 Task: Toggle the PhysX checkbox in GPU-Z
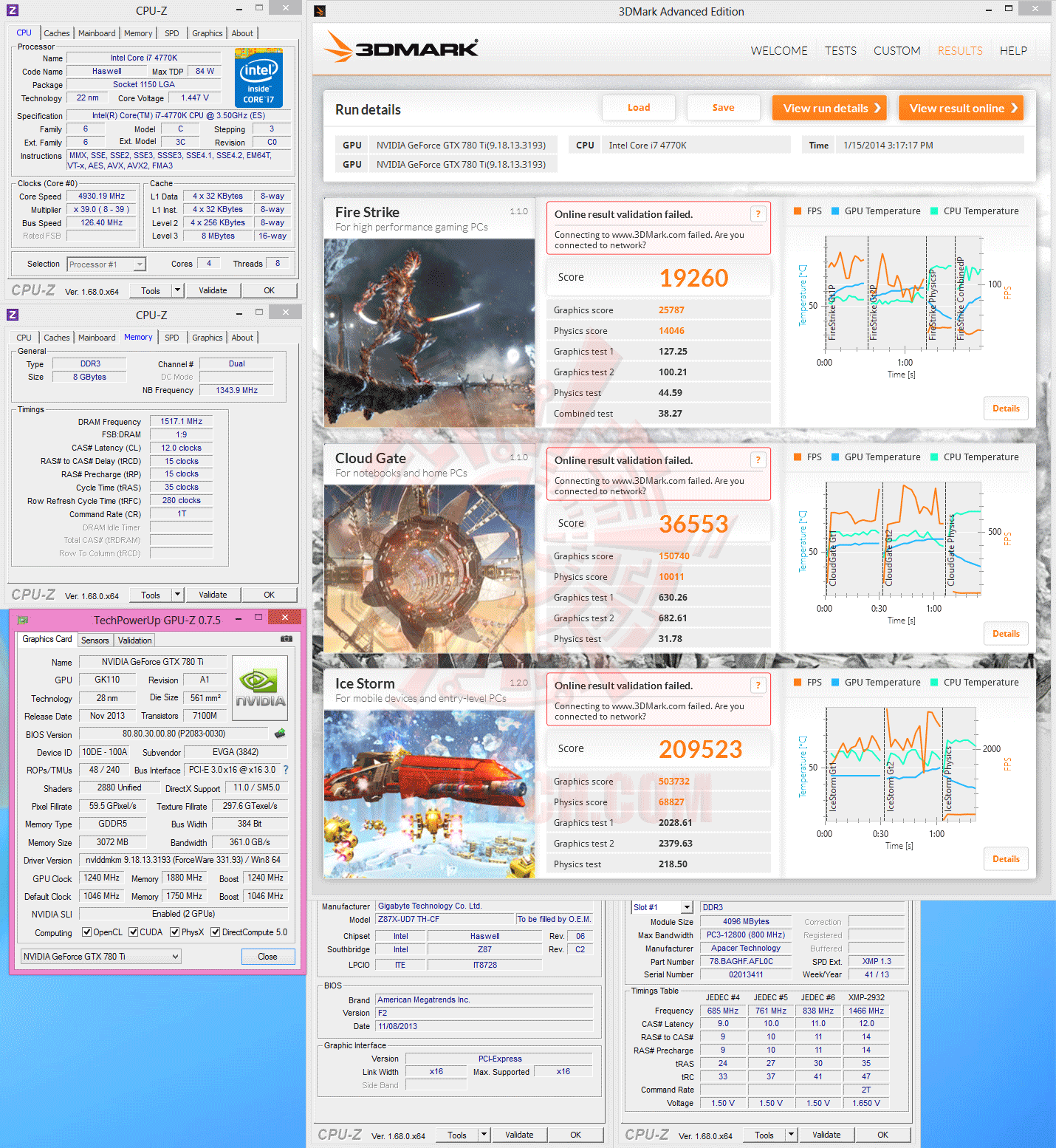(x=175, y=932)
